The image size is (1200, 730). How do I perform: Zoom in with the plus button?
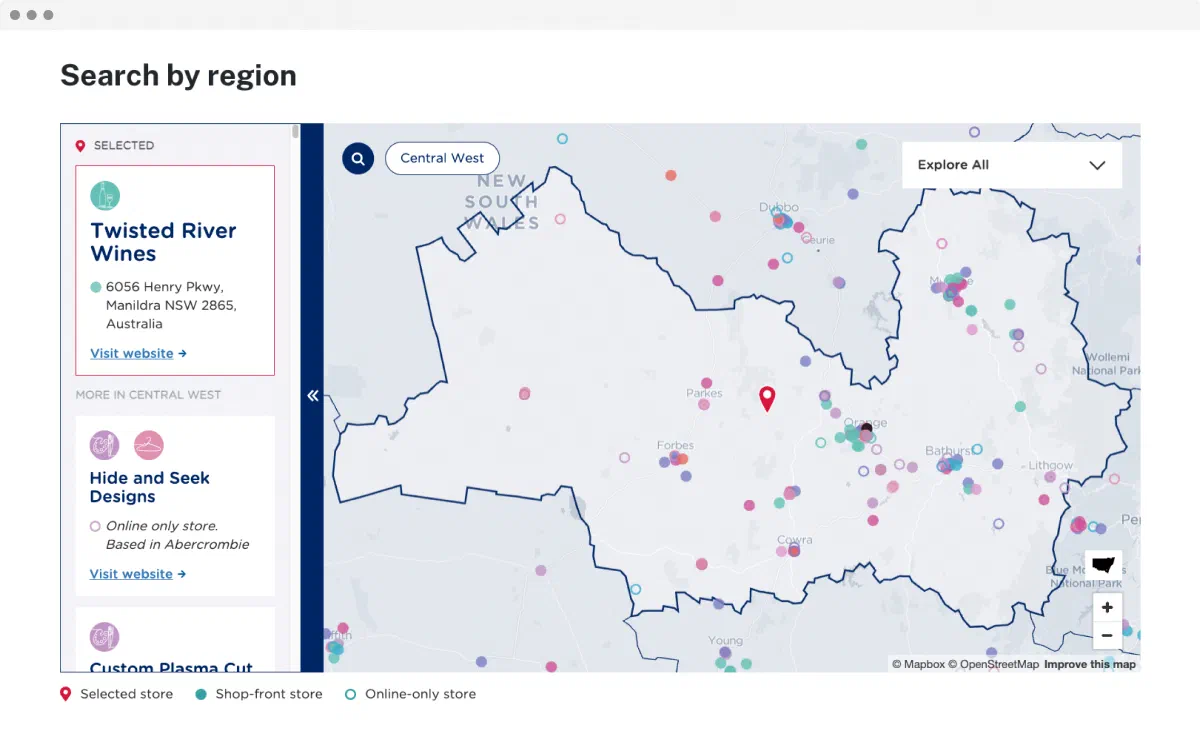[x=1107, y=607]
